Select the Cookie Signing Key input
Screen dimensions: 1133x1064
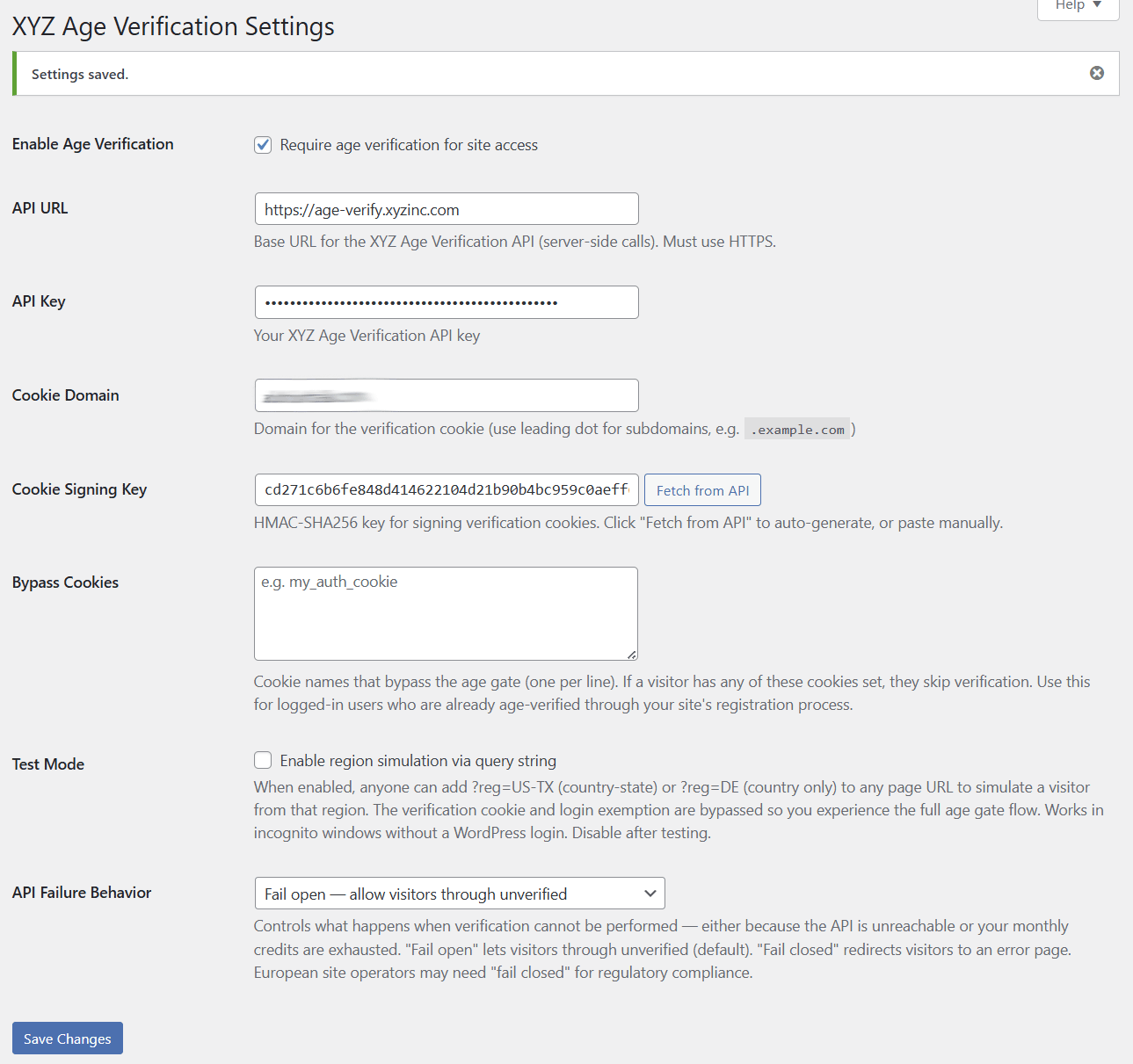tap(446, 489)
